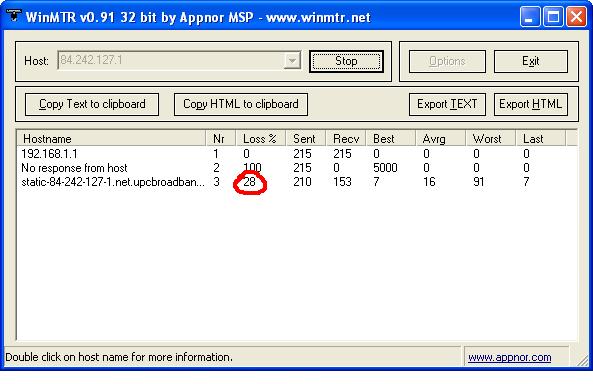The image size is (593, 384).
Task: Click the Recv column header
Action: tap(346, 138)
